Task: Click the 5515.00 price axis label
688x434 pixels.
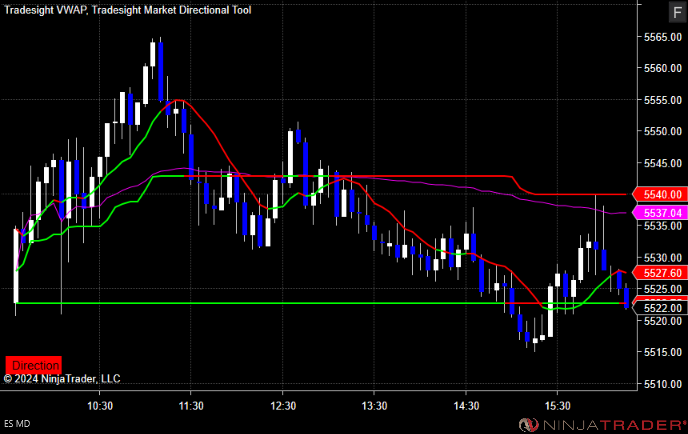Action: click(663, 352)
